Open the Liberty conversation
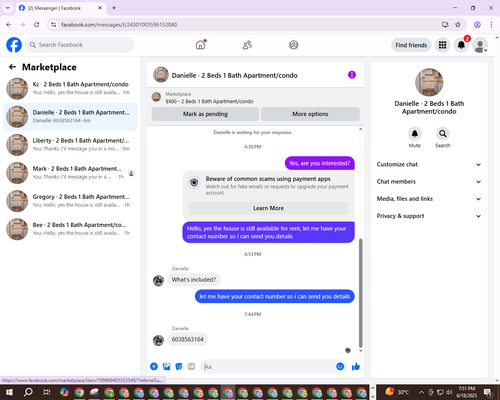Screen dimensions: 500x400 70,145
